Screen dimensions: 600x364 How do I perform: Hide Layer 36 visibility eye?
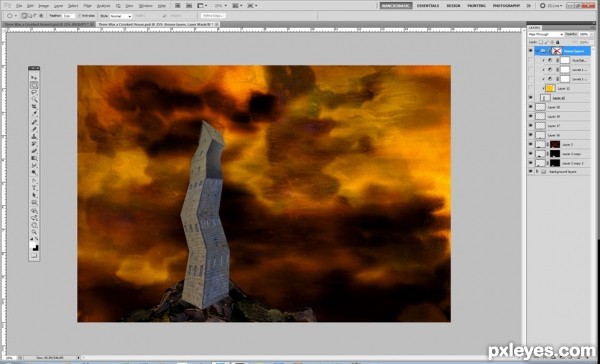(x=530, y=135)
